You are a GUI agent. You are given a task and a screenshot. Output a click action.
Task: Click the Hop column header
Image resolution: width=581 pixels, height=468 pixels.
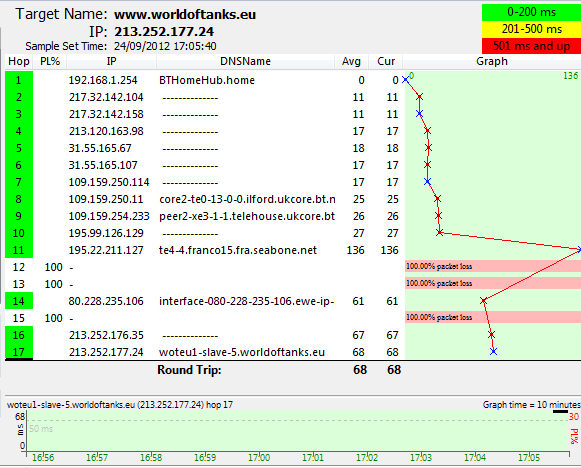(19, 62)
